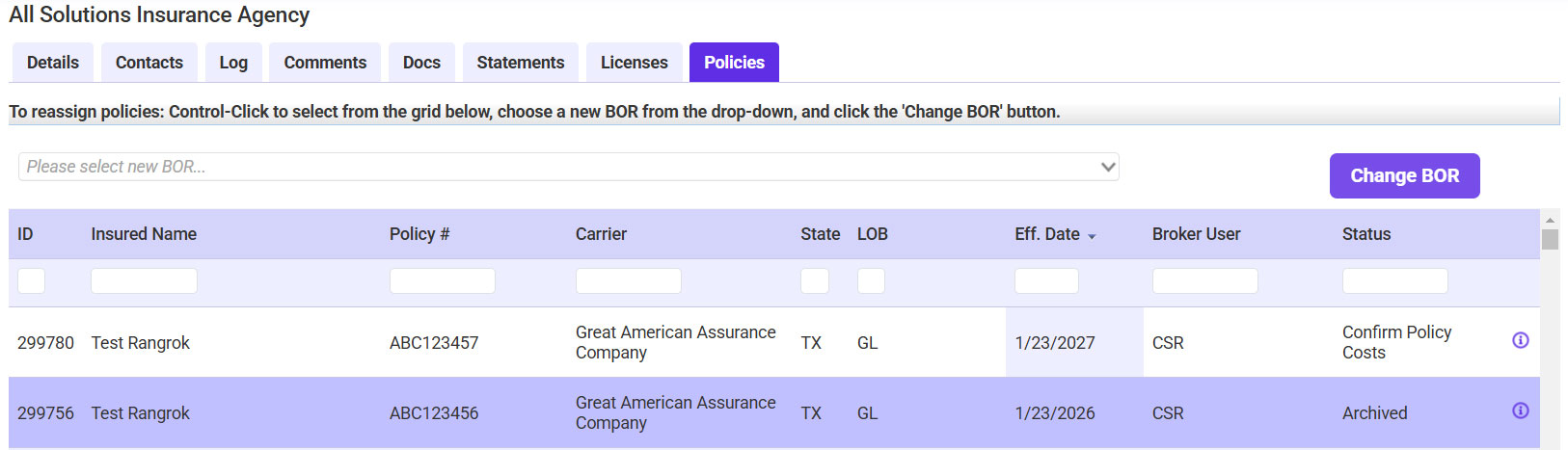Switch to the Docs tab
1568x450 pixels.
pos(421,63)
